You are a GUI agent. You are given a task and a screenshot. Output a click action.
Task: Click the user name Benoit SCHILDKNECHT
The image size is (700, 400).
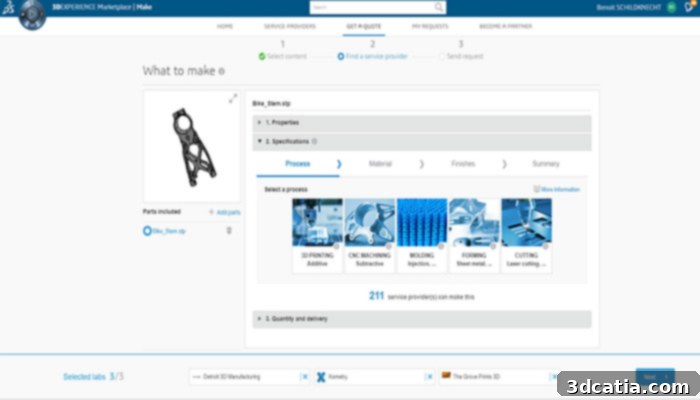tap(629, 7)
